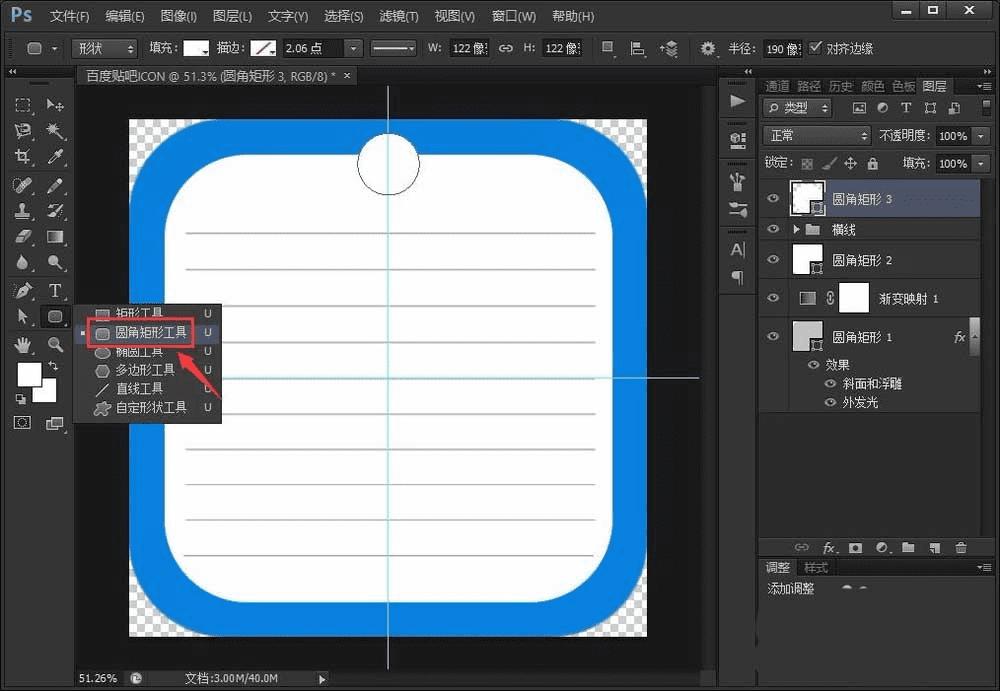This screenshot has height=691, width=1000.
Task: Expand the 横线 layer group
Action: (796, 230)
